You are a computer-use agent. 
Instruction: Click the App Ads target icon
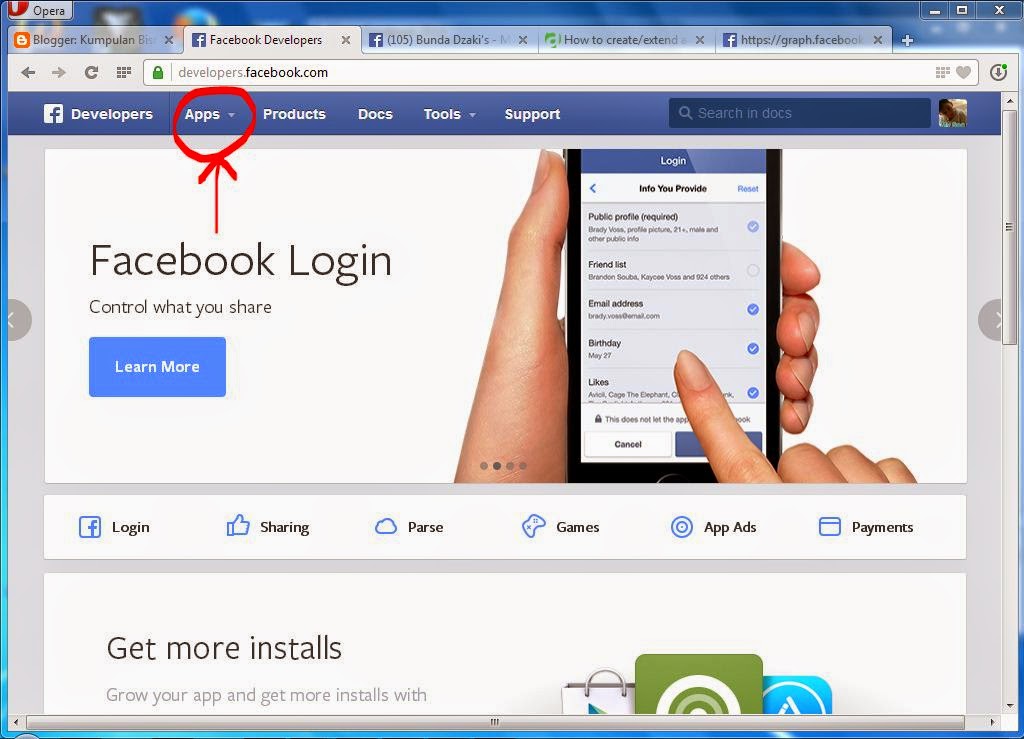pyautogui.click(x=682, y=527)
